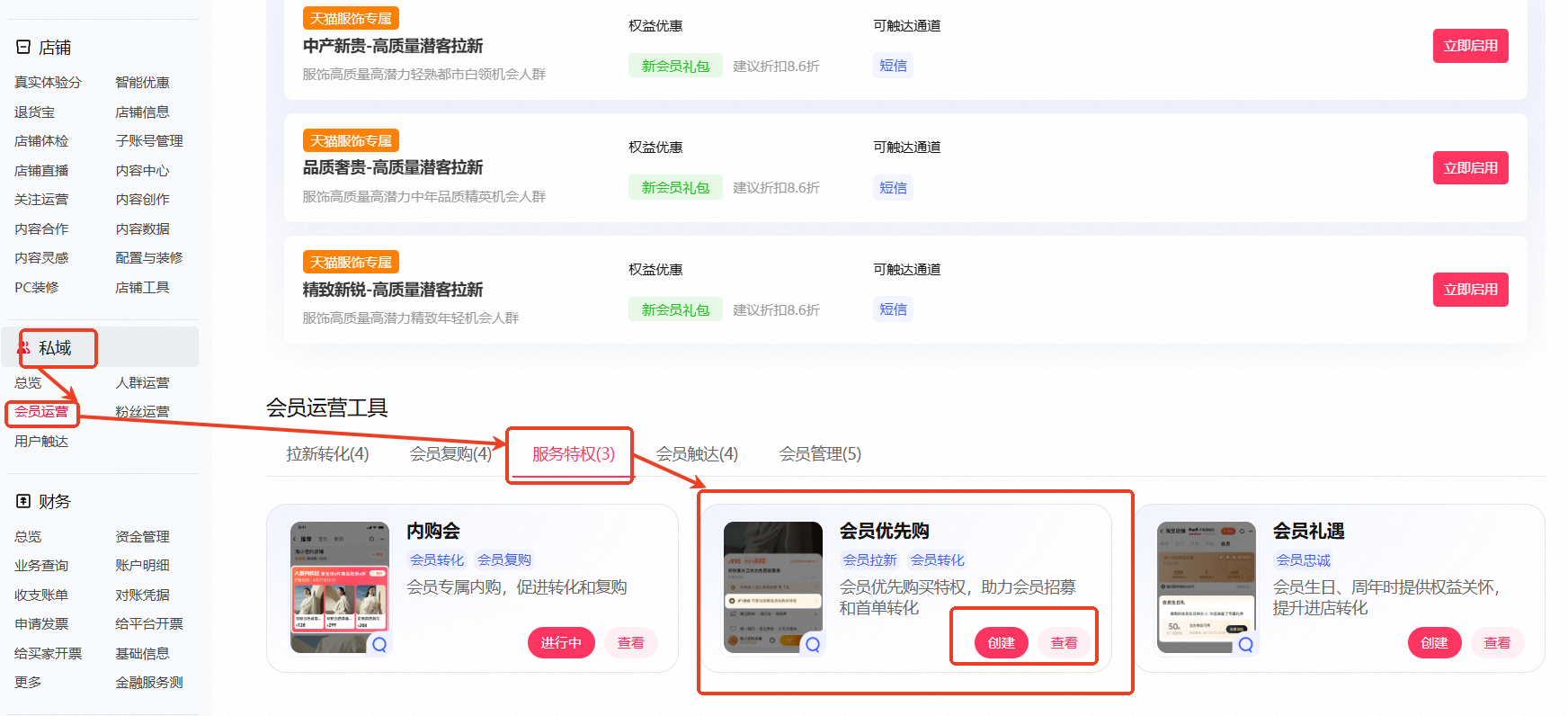Open 金融服务测 in the 财务 section

pos(149,682)
